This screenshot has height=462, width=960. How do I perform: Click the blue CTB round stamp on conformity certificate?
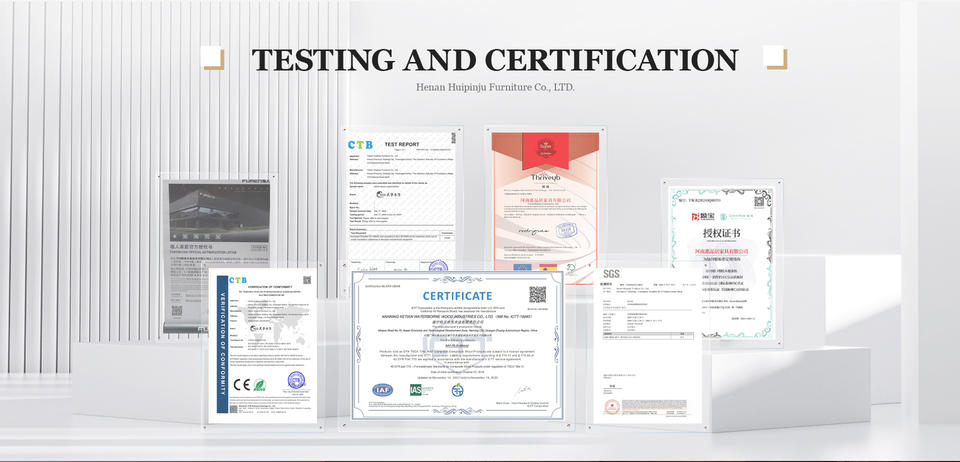click(x=296, y=381)
